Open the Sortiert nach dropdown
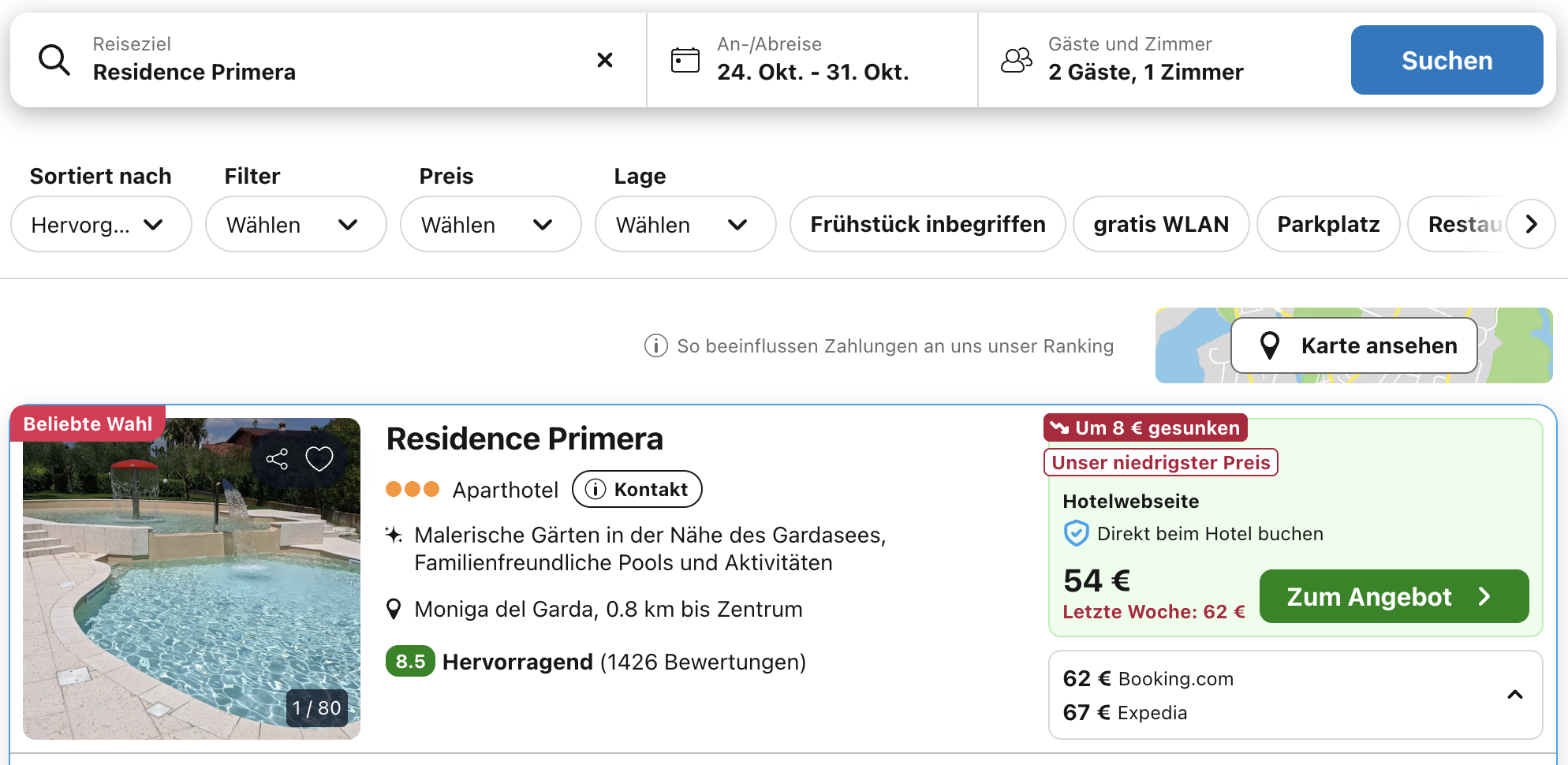This screenshot has width=1568, height=765. click(101, 225)
